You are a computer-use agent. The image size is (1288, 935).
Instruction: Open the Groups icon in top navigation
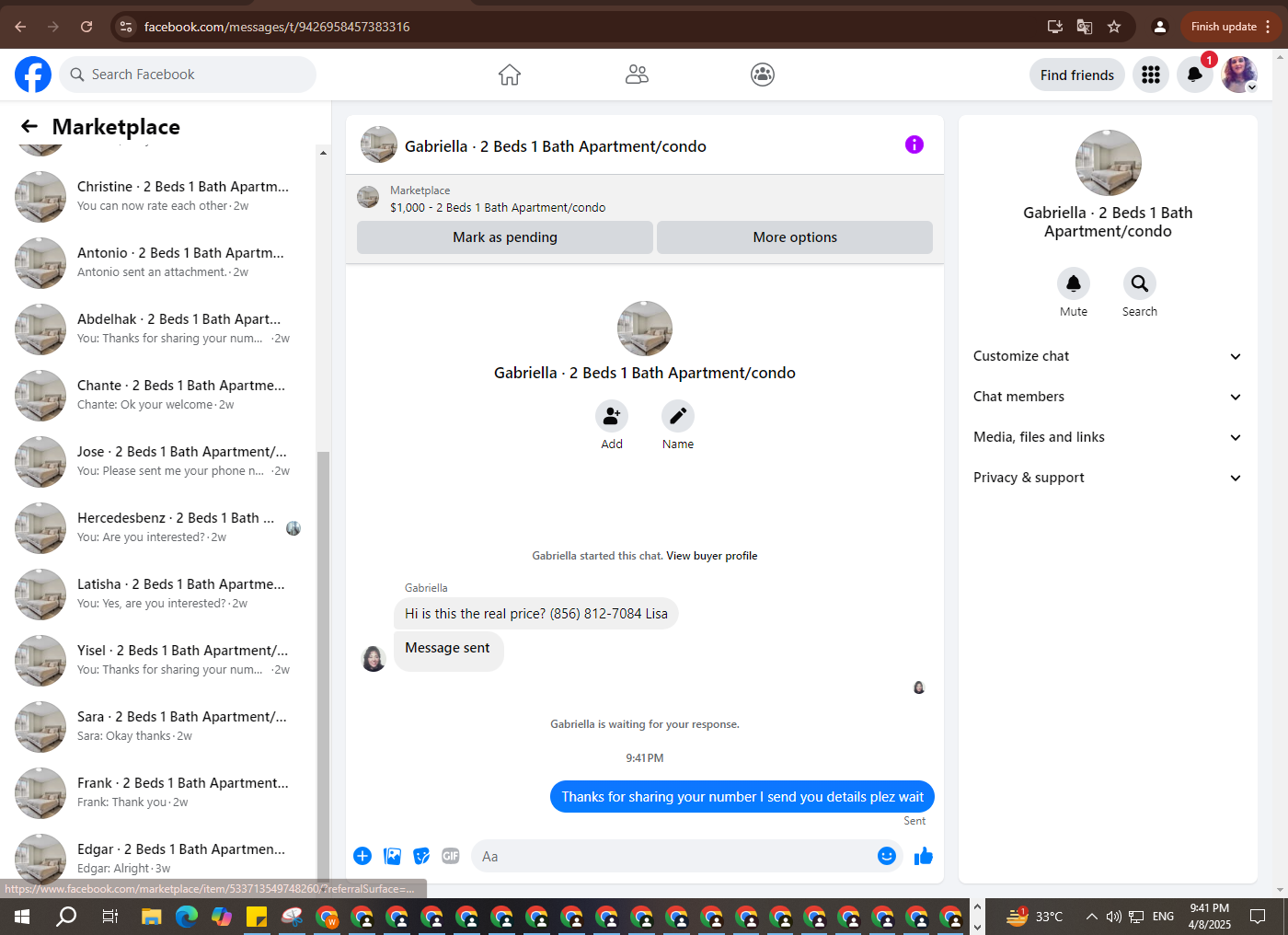[x=763, y=75]
